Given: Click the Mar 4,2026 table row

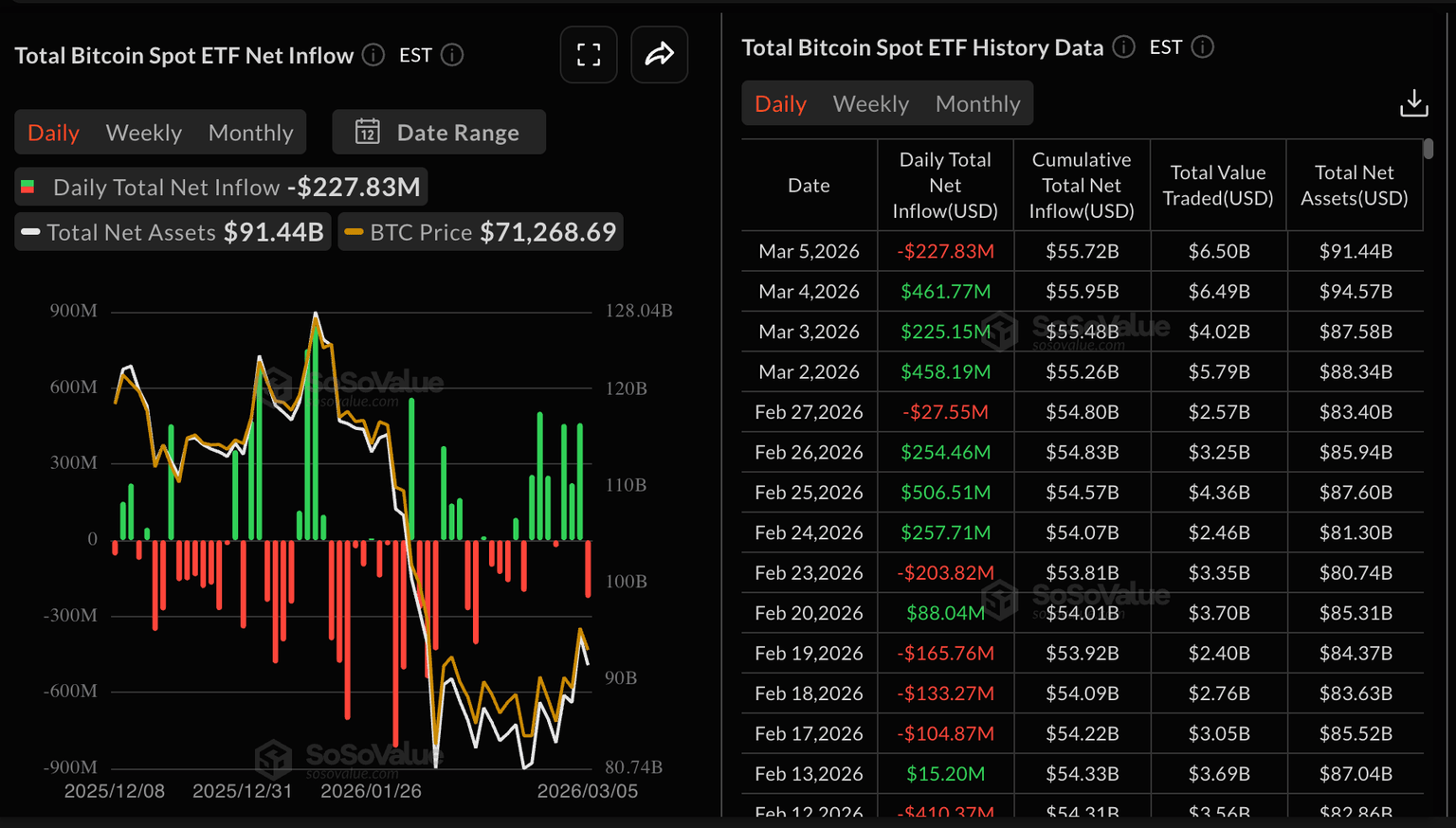Looking at the screenshot, I should 1081,292.
